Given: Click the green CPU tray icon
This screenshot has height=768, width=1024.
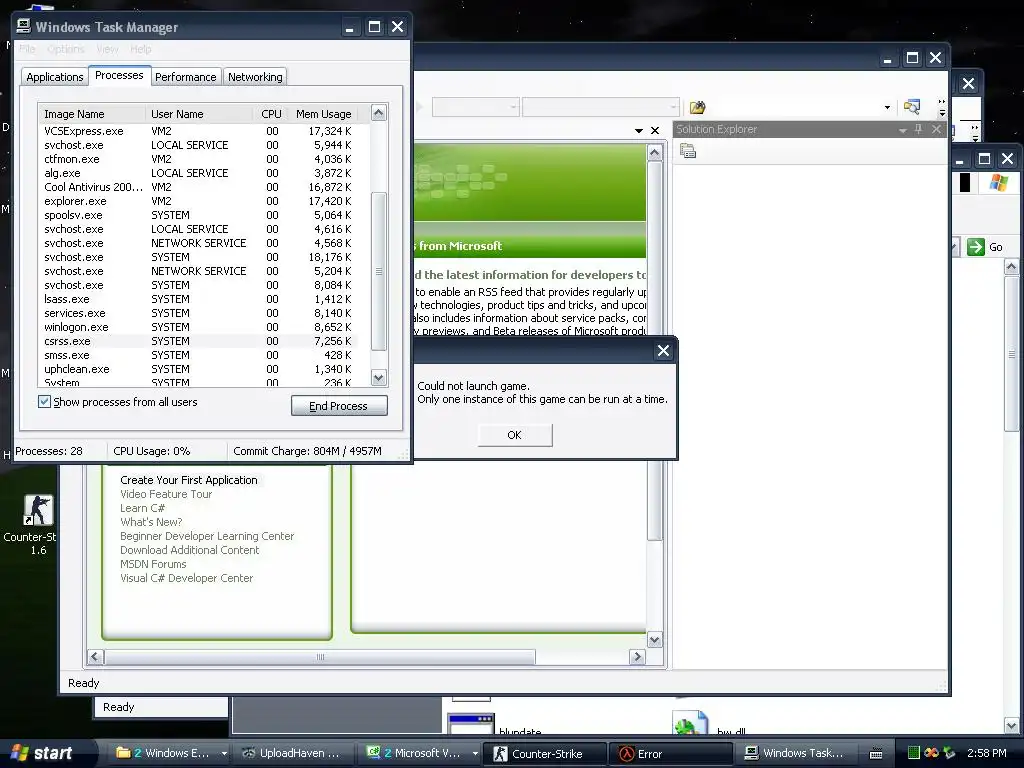Looking at the screenshot, I should [914, 753].
